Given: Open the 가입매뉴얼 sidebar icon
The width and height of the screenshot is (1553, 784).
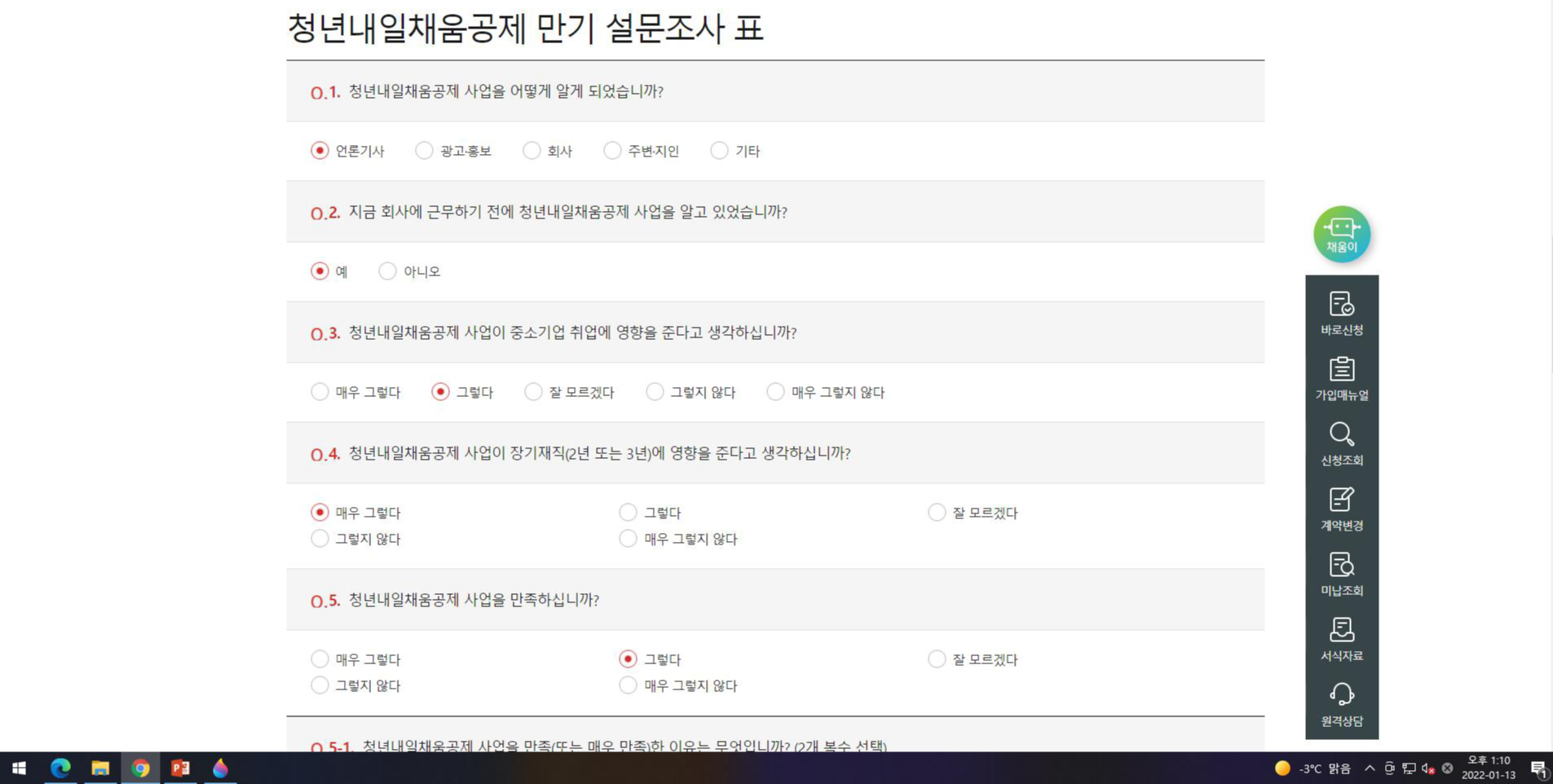Looking at the screenshot, I should point(1341,379).
